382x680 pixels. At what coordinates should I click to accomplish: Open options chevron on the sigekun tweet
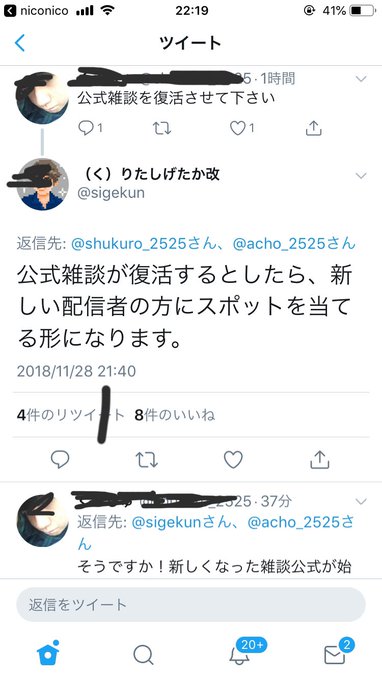point(361,176)
